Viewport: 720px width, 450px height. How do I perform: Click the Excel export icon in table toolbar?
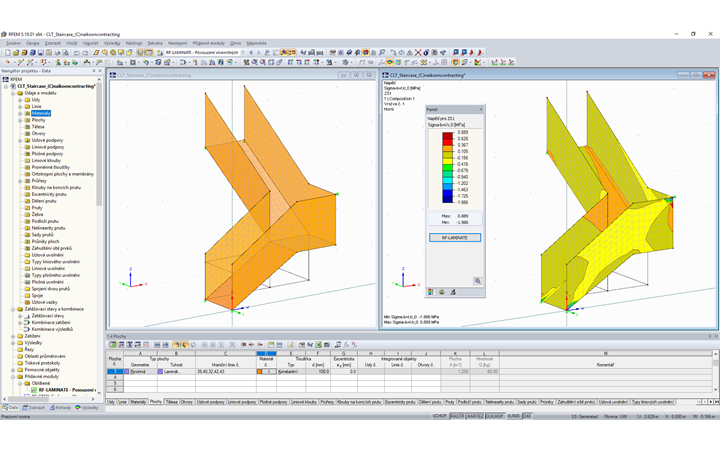[318, 344]
